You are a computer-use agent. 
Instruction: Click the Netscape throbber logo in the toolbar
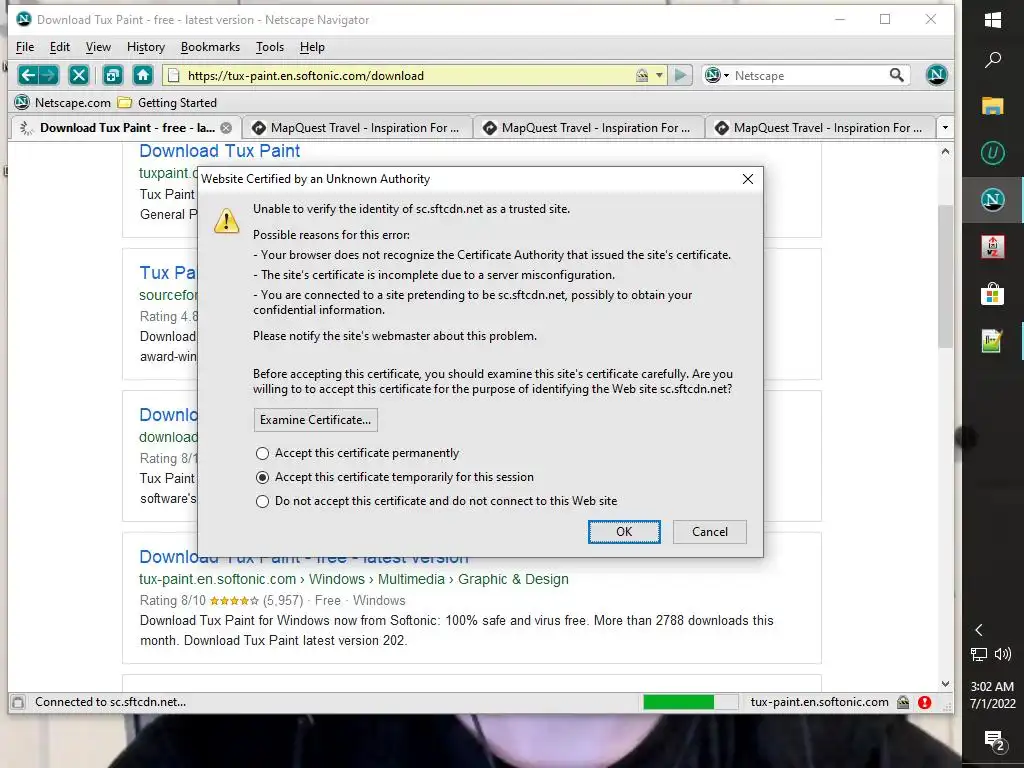click(x=936, y=74)
